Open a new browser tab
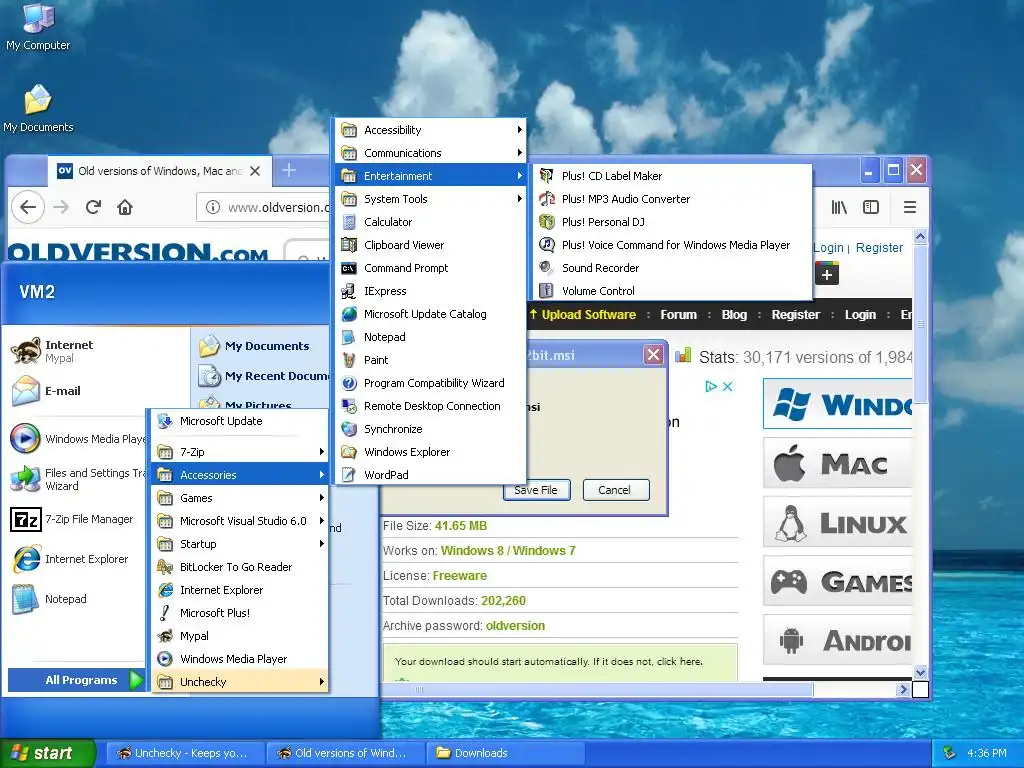This screenshot has height=768, width=1024. (289, 170)
